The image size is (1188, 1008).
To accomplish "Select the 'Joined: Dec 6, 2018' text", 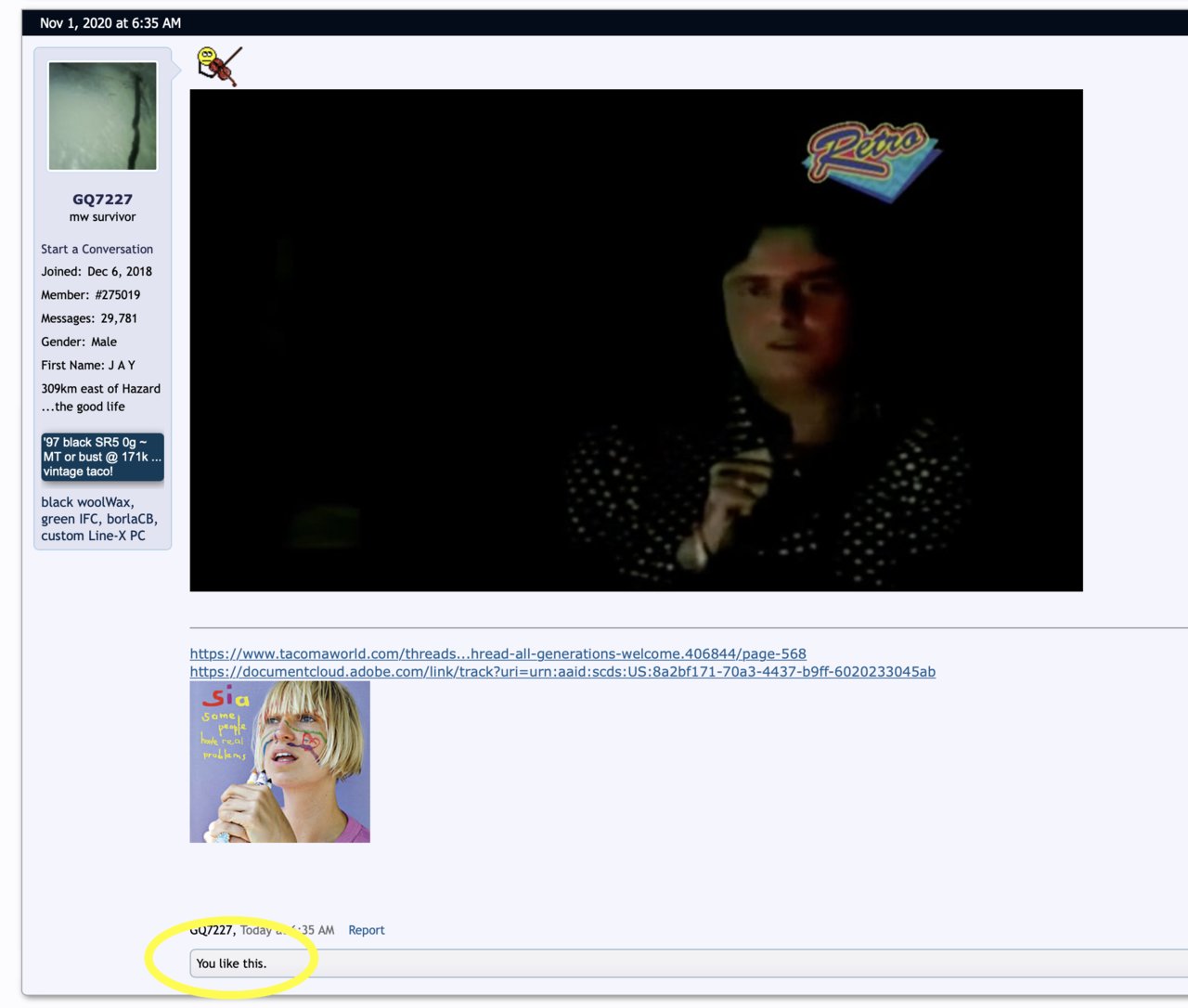I will (x=97, y=271).
